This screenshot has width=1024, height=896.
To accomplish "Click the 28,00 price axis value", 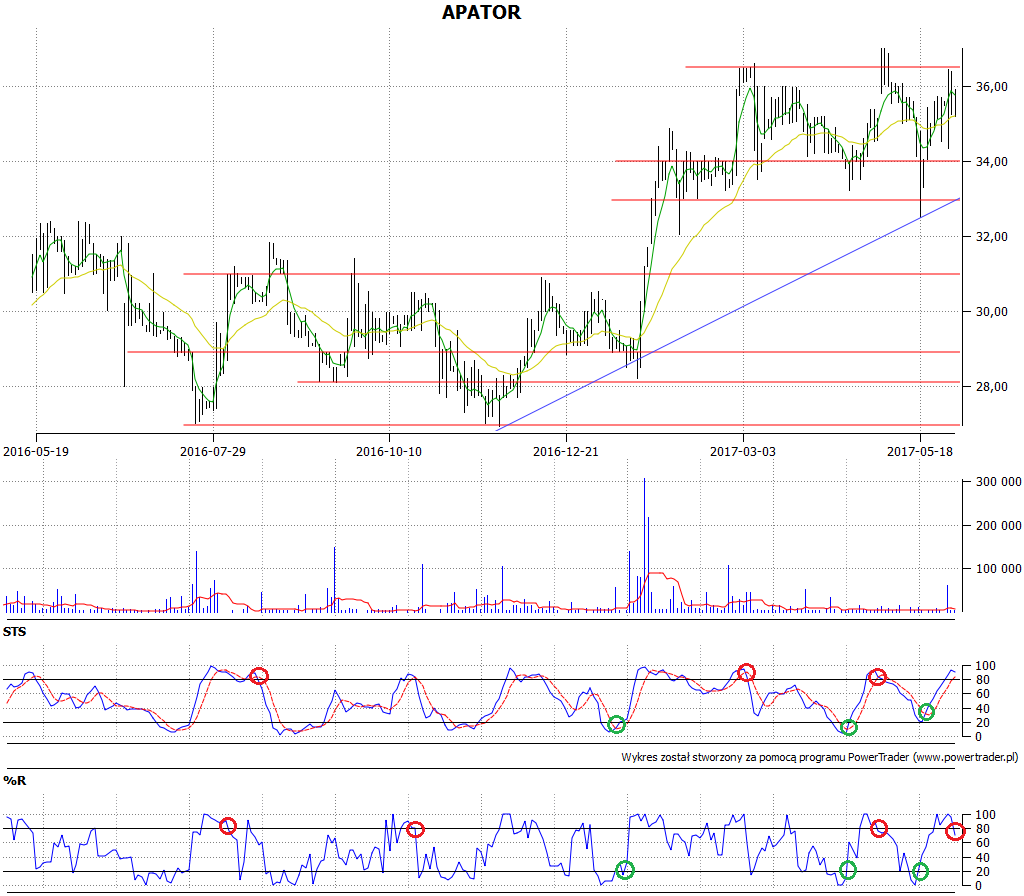I will click(x=991, y=387).
